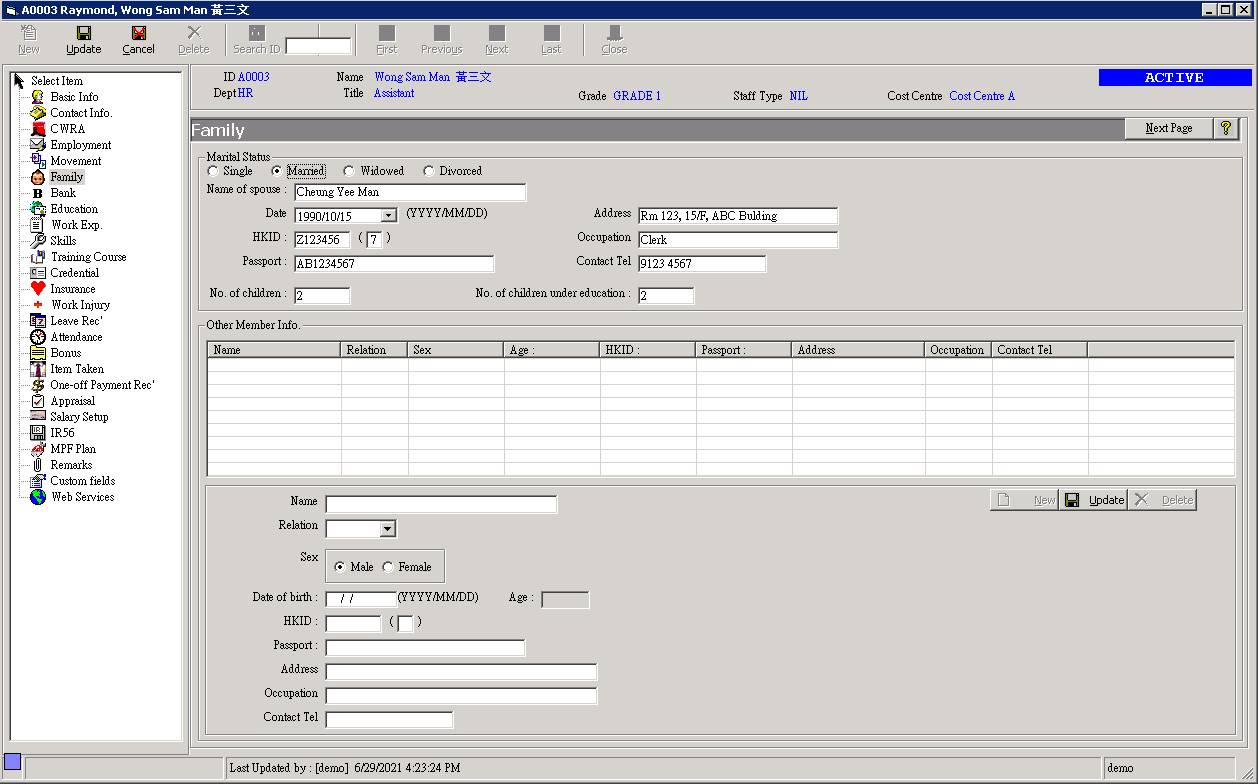1258x784 pixels.
Task: Select the Credential card icon
Action: coord(38,273)
